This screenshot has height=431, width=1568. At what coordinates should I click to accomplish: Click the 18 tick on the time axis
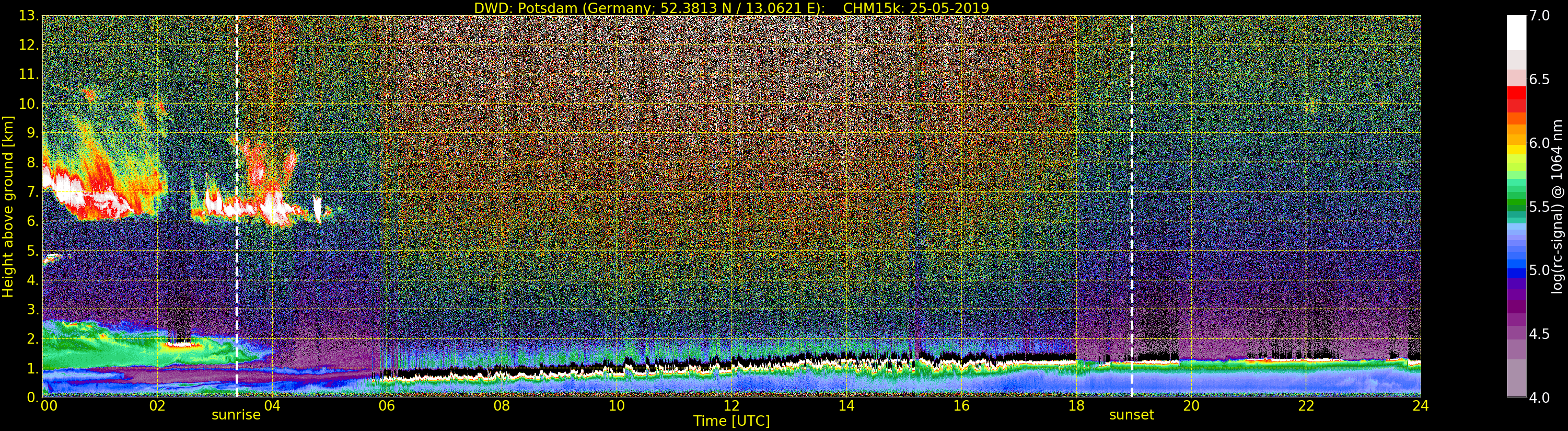(1076, 406)
